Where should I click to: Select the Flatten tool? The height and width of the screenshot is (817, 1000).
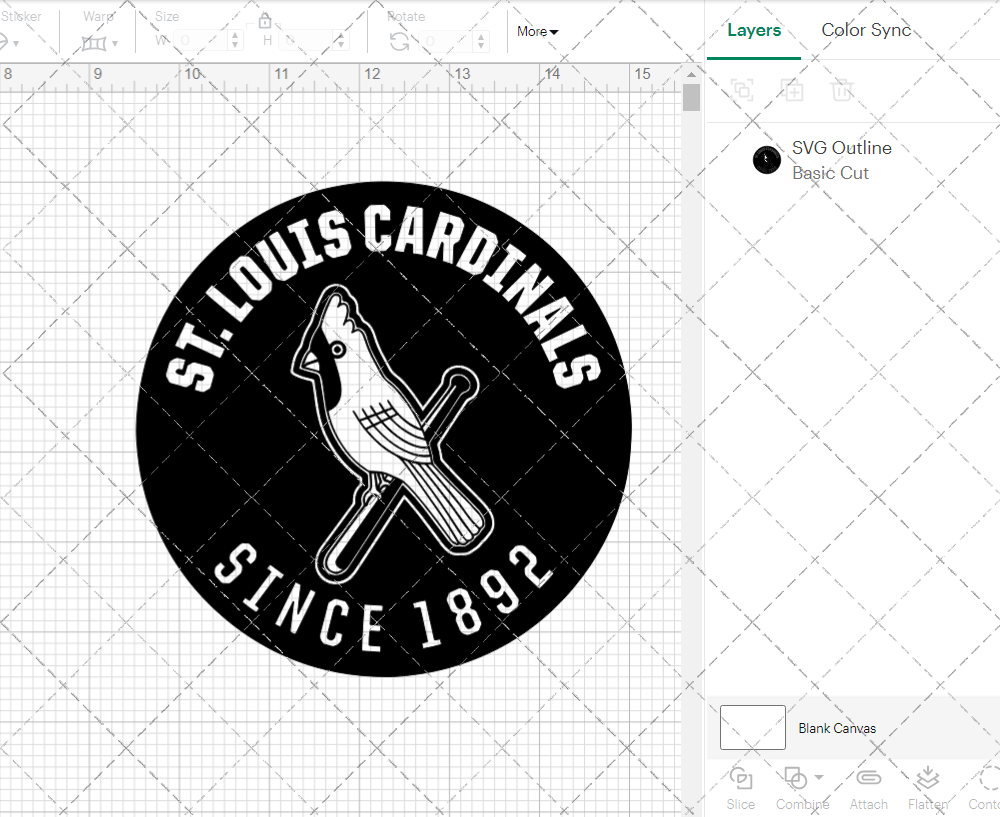(x=927, y=789)
